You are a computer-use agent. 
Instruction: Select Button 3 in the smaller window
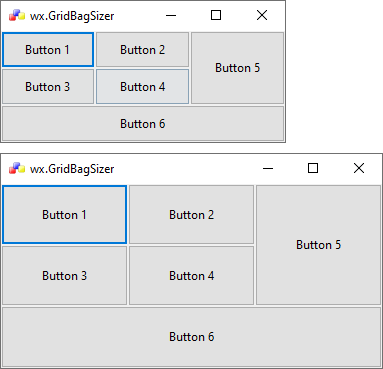[48, 87]
